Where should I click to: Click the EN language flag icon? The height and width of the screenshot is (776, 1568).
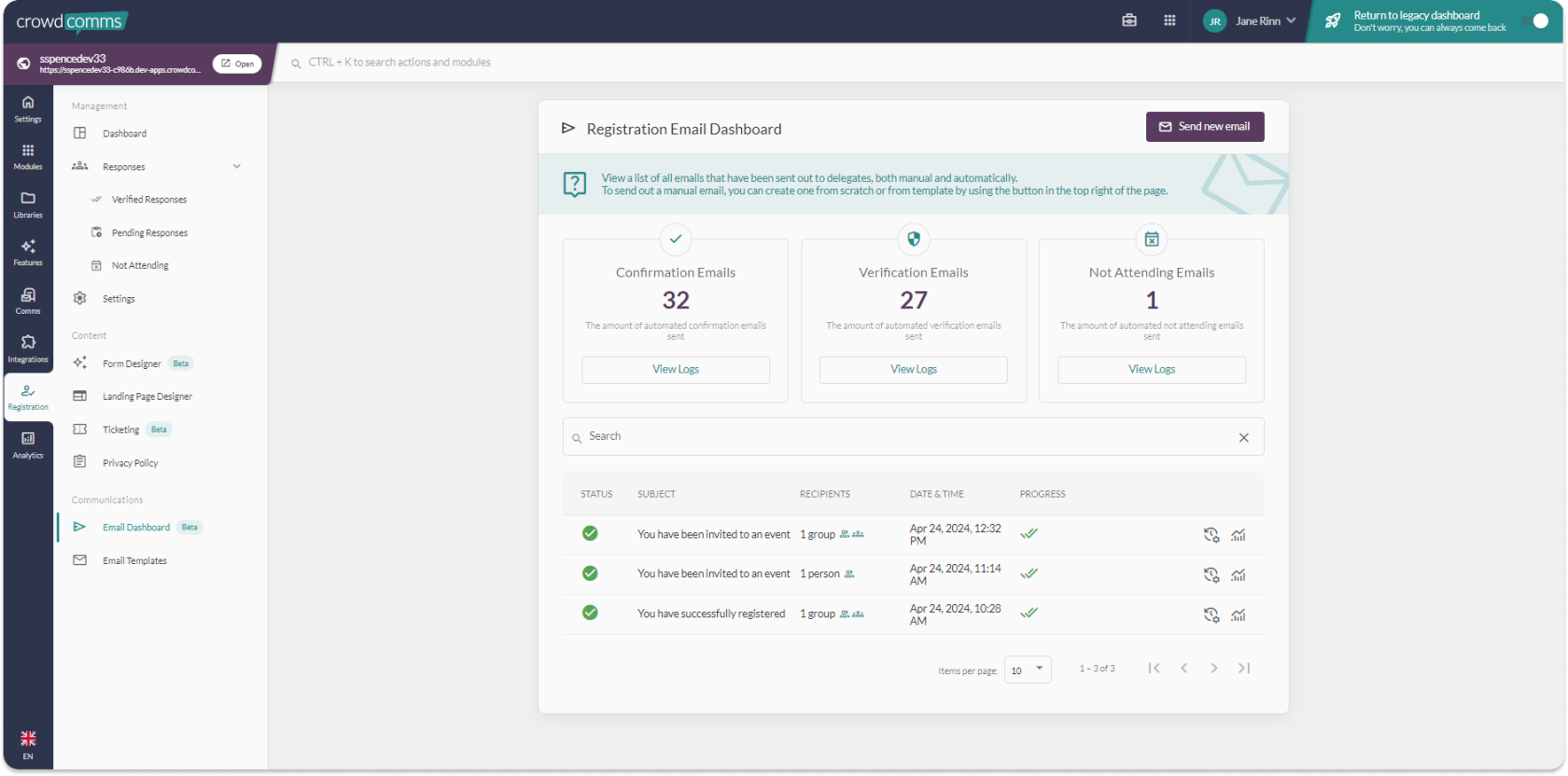point(28,740)
